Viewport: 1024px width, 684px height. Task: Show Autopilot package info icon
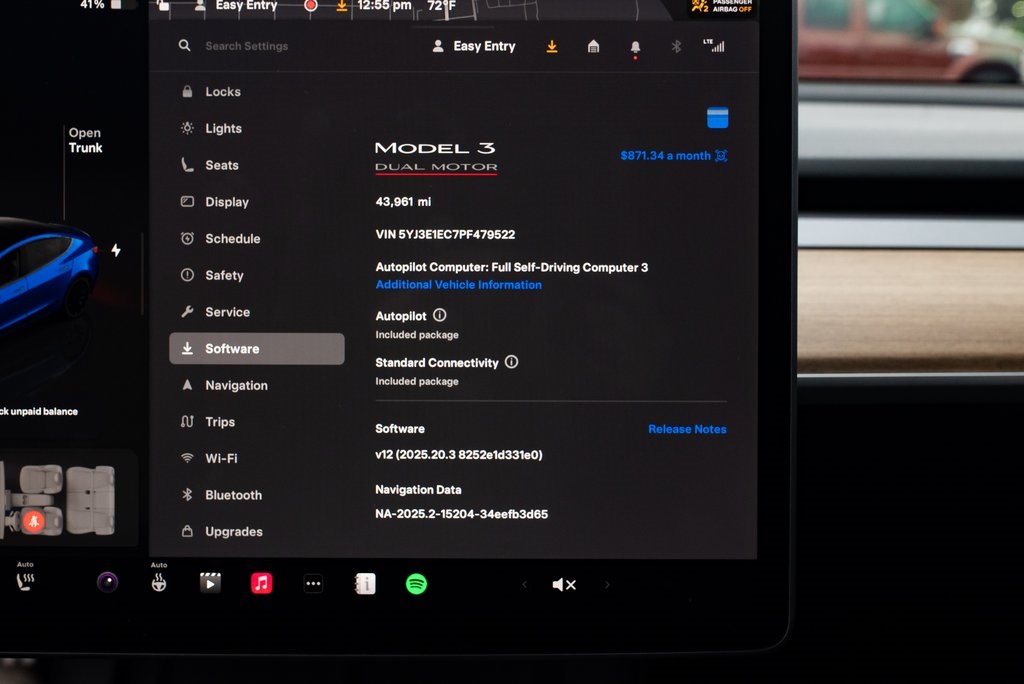pos(440,315)
